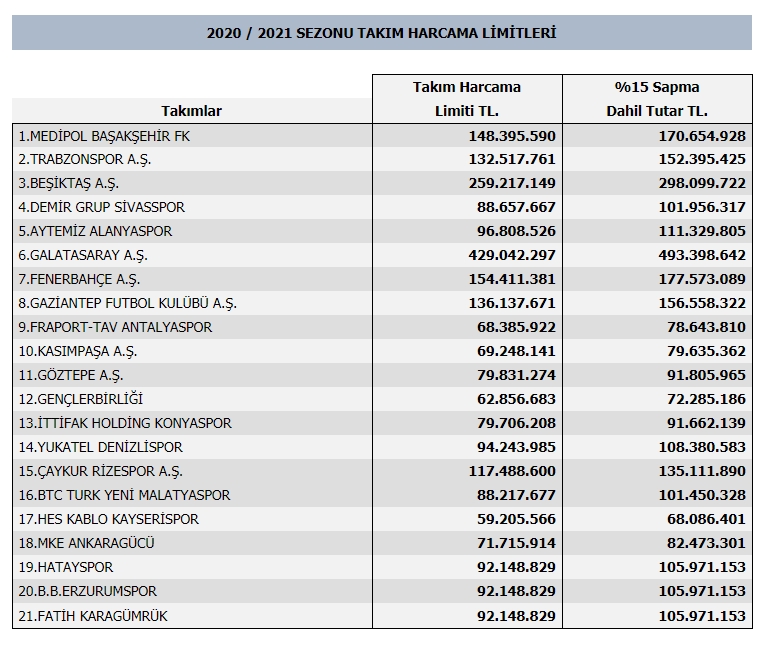Click team name '3.BEŞİKTAŞ A.Ş.'
764x656 pixels.
[x=69, y=184]
